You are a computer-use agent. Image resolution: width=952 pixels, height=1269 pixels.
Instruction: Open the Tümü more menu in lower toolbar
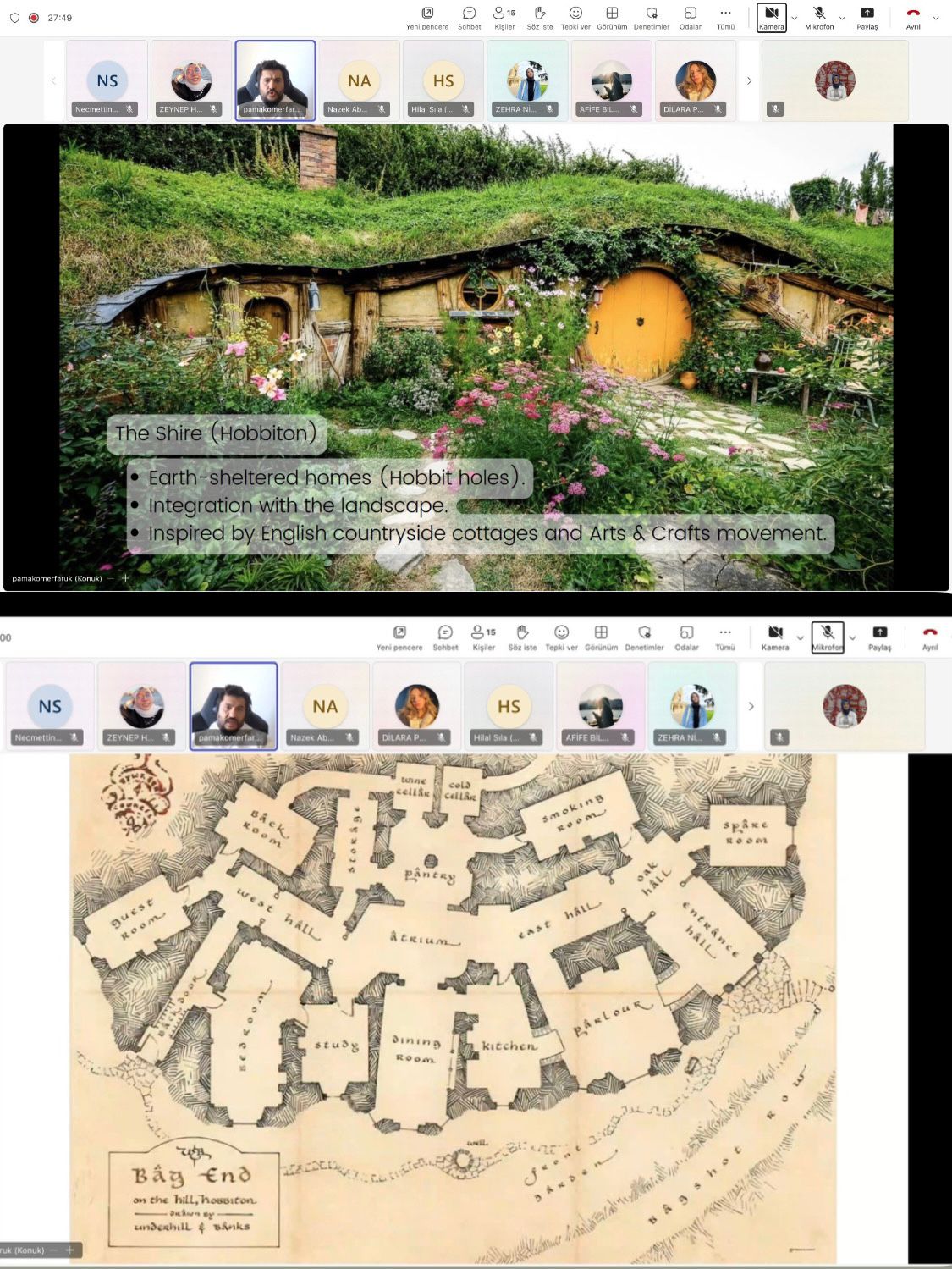click(725, 637)
